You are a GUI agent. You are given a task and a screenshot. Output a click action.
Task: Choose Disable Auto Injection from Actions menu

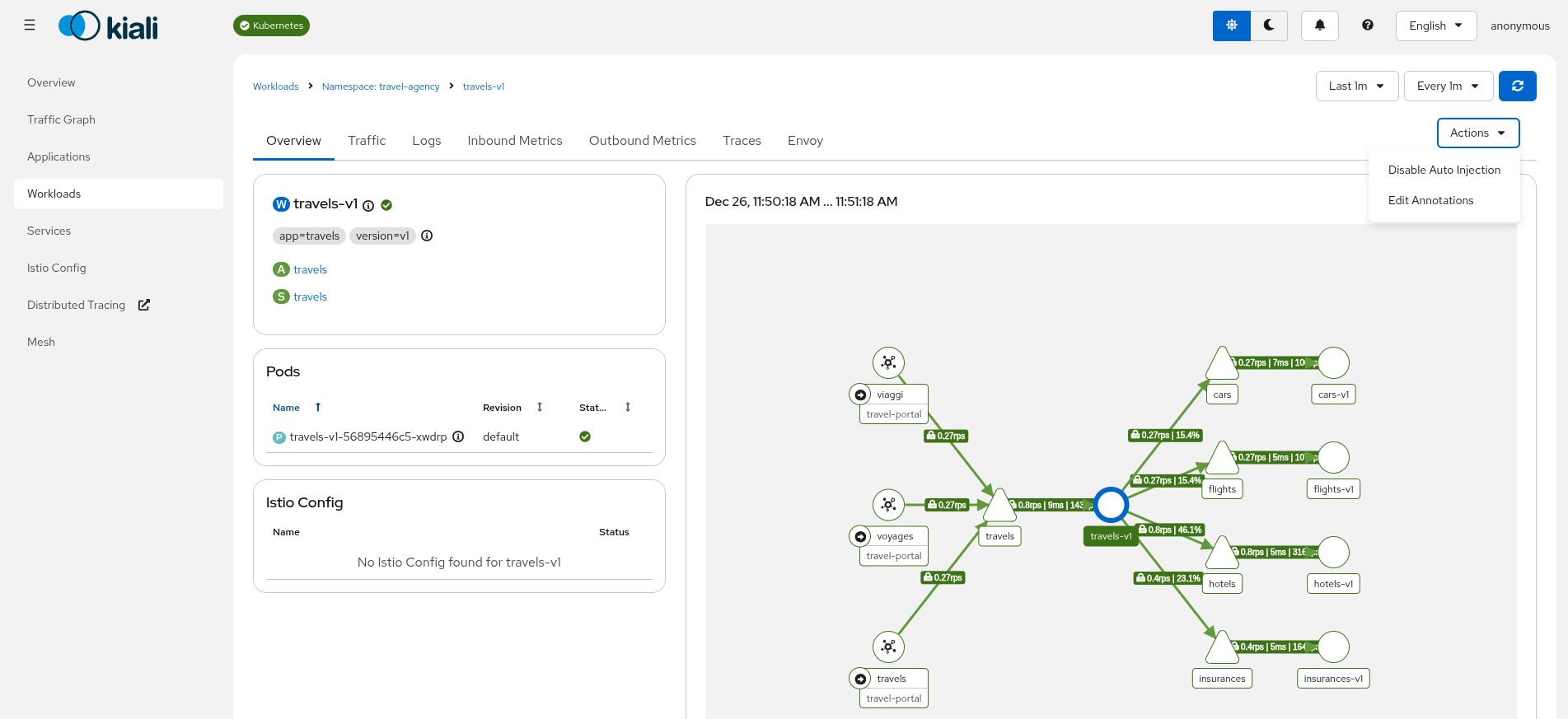[1444, 170]
